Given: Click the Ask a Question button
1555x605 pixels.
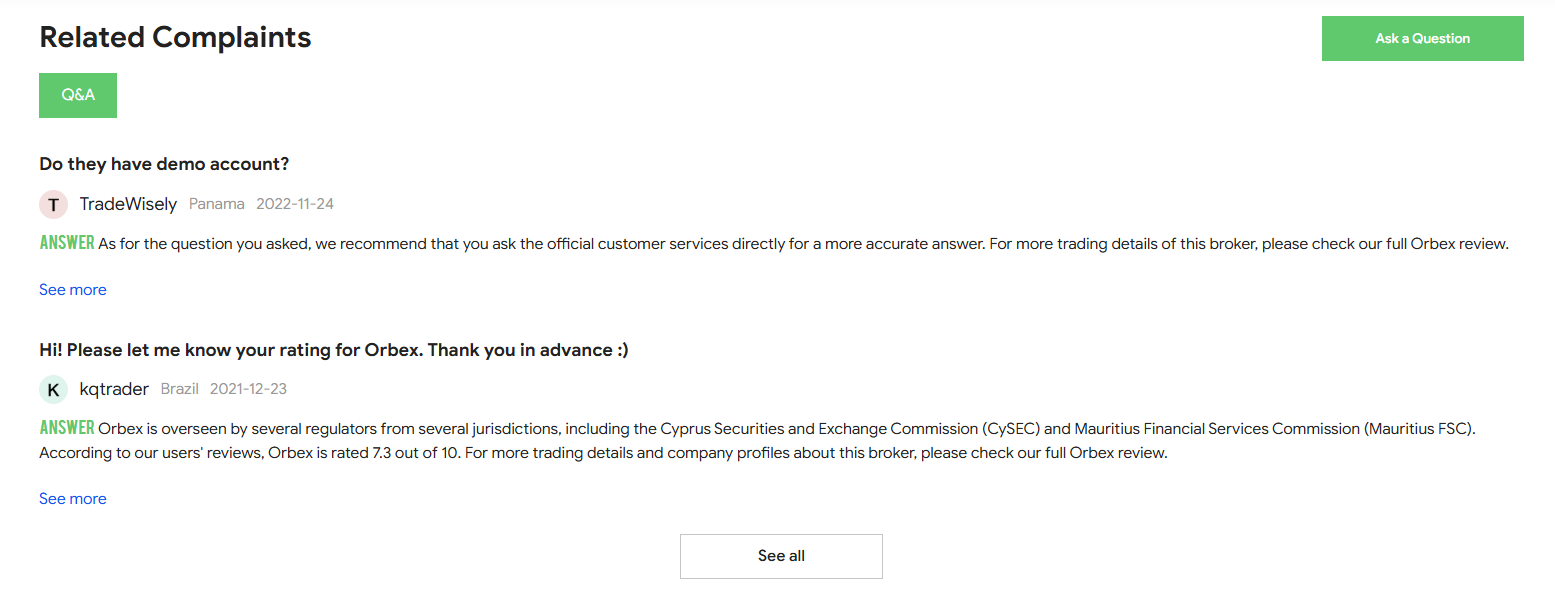Looking at the screenshot, I should tap(1422, 39).
